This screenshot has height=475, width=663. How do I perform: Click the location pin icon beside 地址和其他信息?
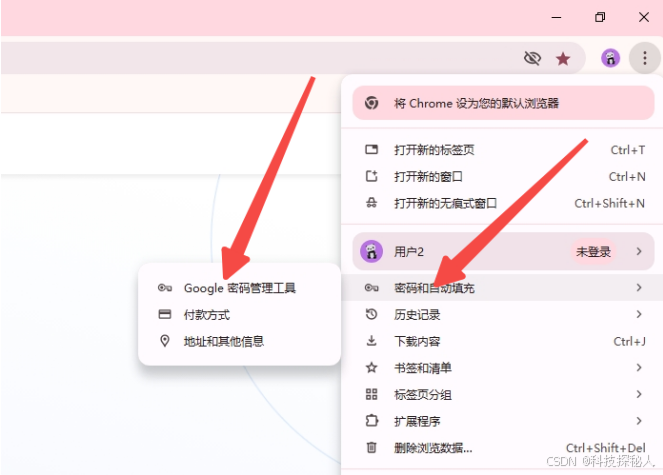[x=164, y=341]
